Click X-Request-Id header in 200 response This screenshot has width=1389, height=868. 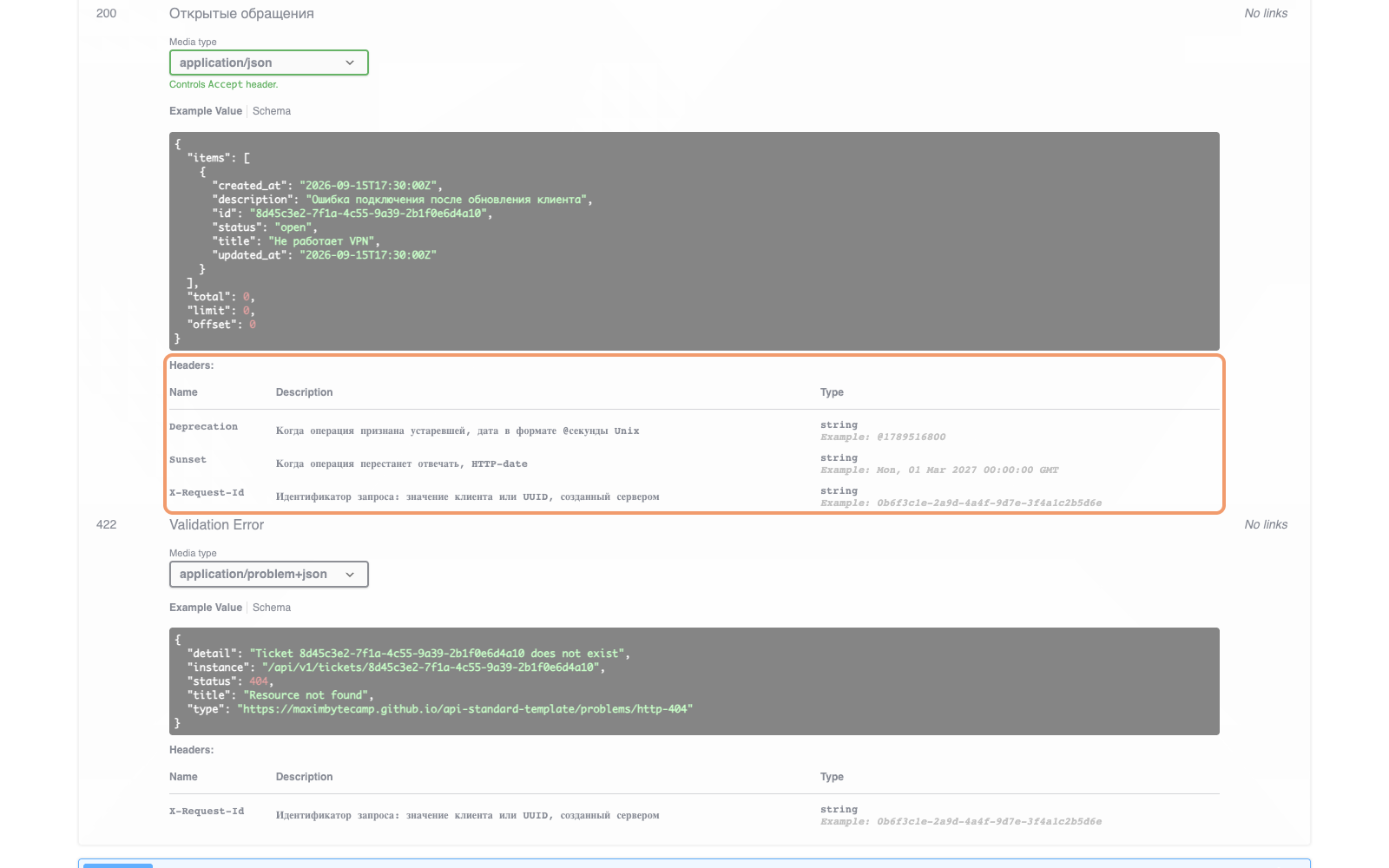pos(207,493)
